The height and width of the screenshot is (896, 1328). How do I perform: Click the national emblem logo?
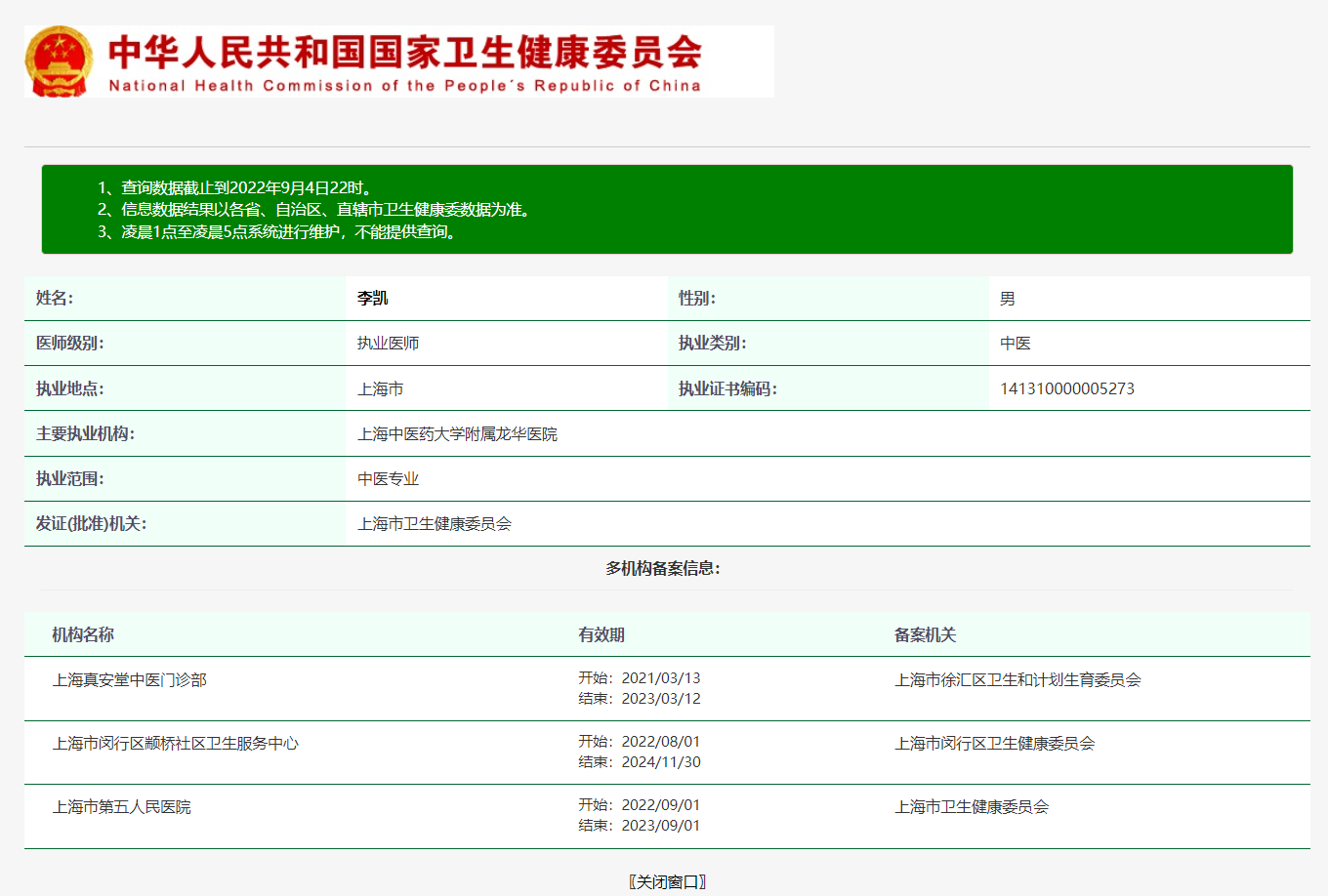(60, 61)
